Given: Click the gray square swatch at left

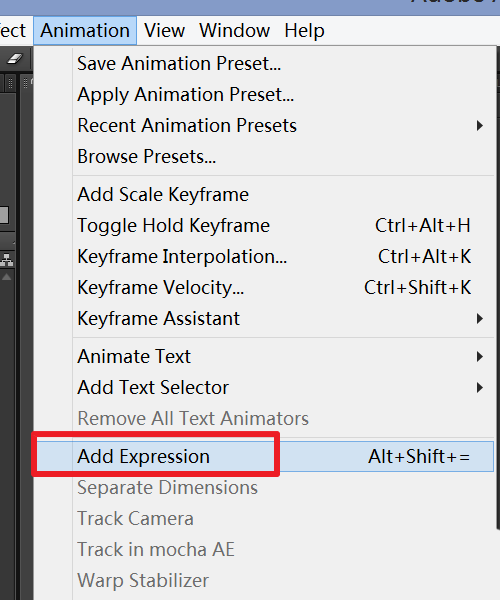Looking at the screenshot, I should [x=4, y=215].
